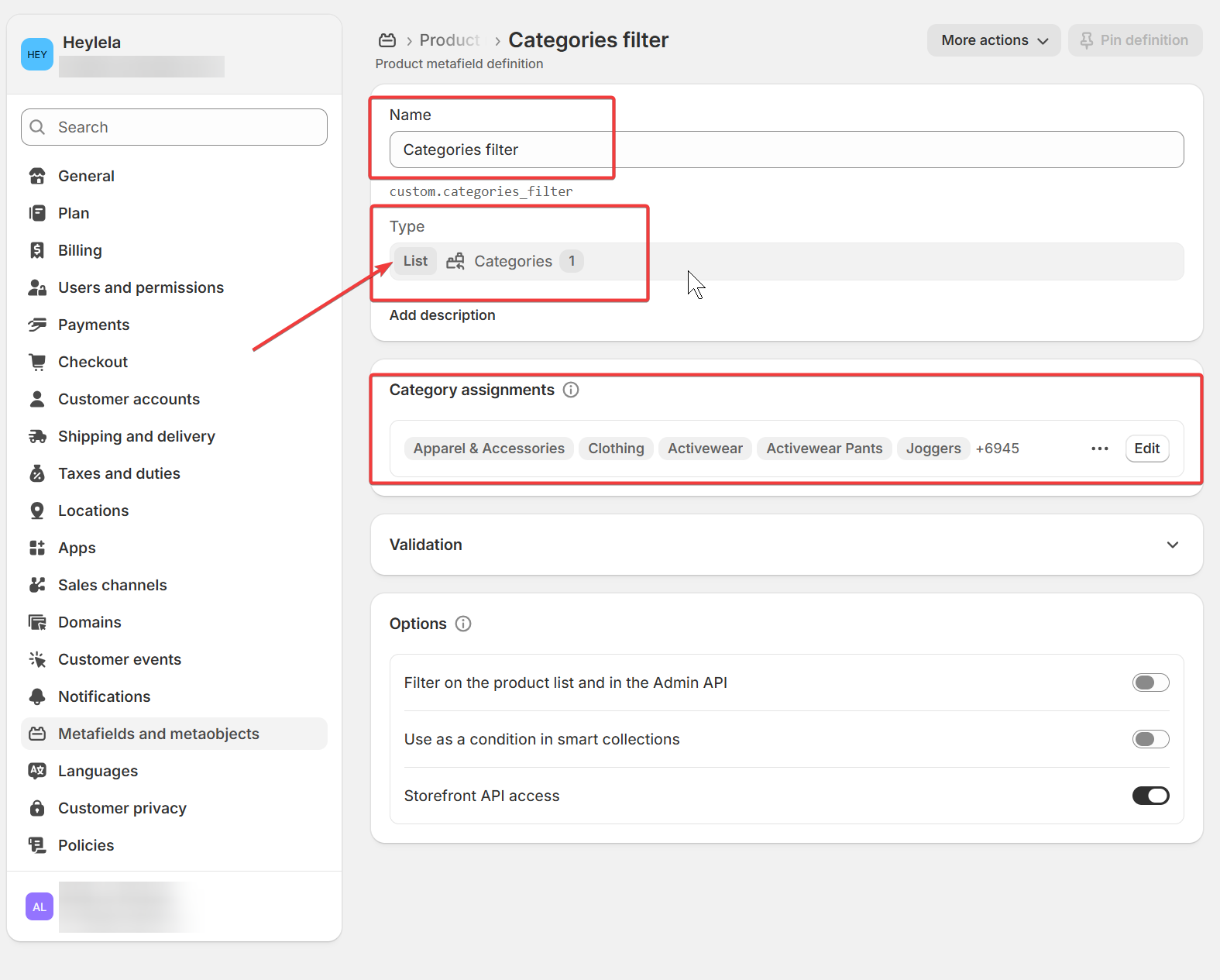Expand the Validation section chevron
The image size is (1220, 980).
(1173, 545)
